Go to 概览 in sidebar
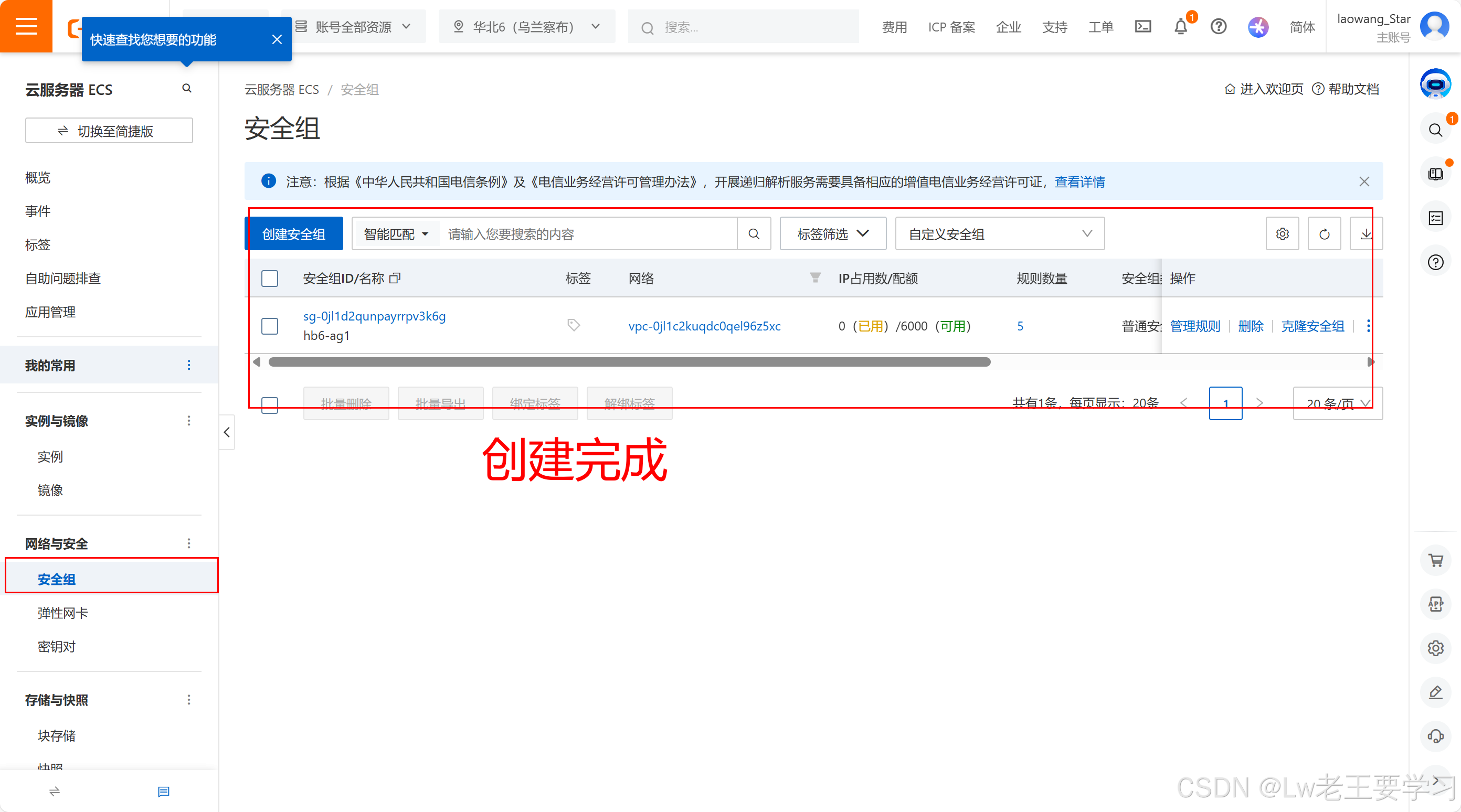This screenshot has width=1461, height=812. pyautogui.click(x=38, y=177)
